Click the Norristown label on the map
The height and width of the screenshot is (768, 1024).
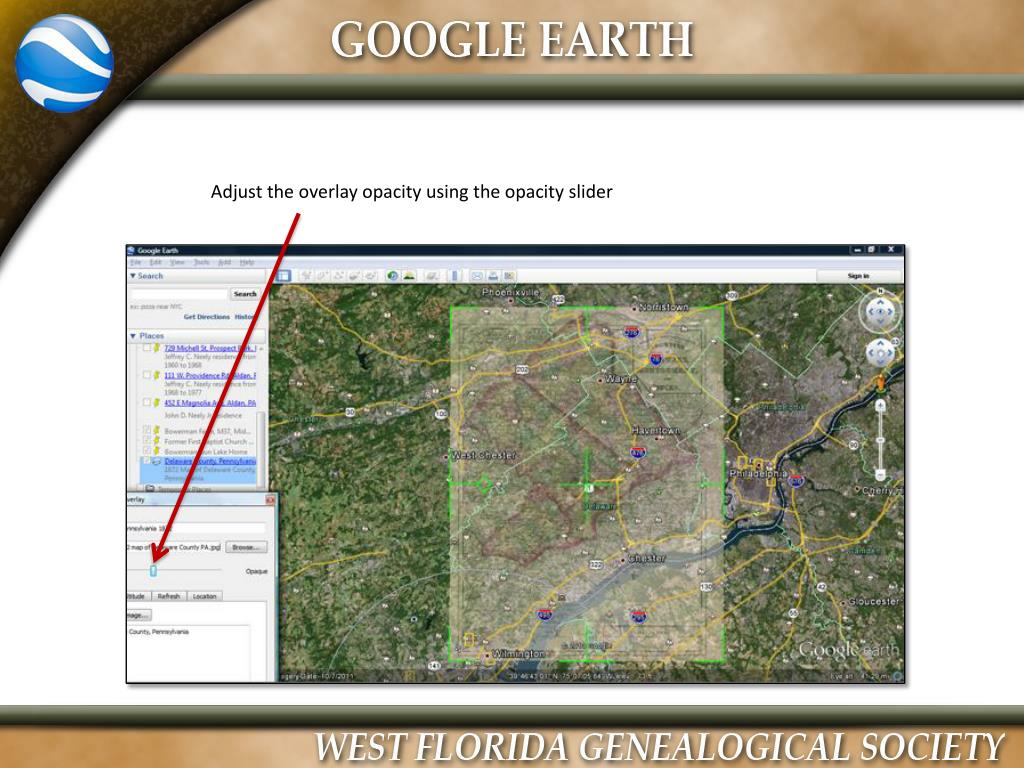pos(663,307)
